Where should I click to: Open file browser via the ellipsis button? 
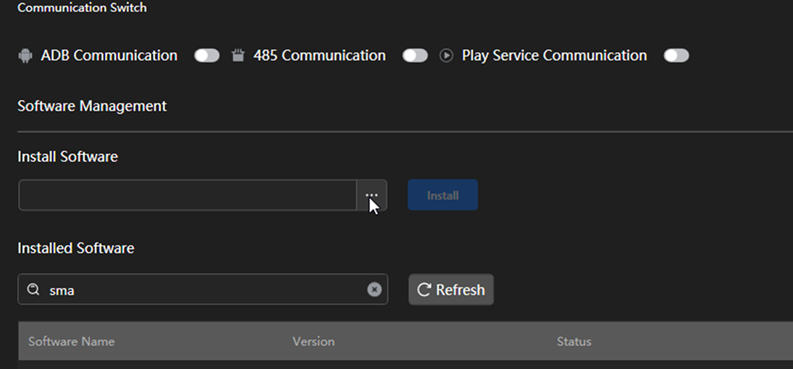point(372,195)
